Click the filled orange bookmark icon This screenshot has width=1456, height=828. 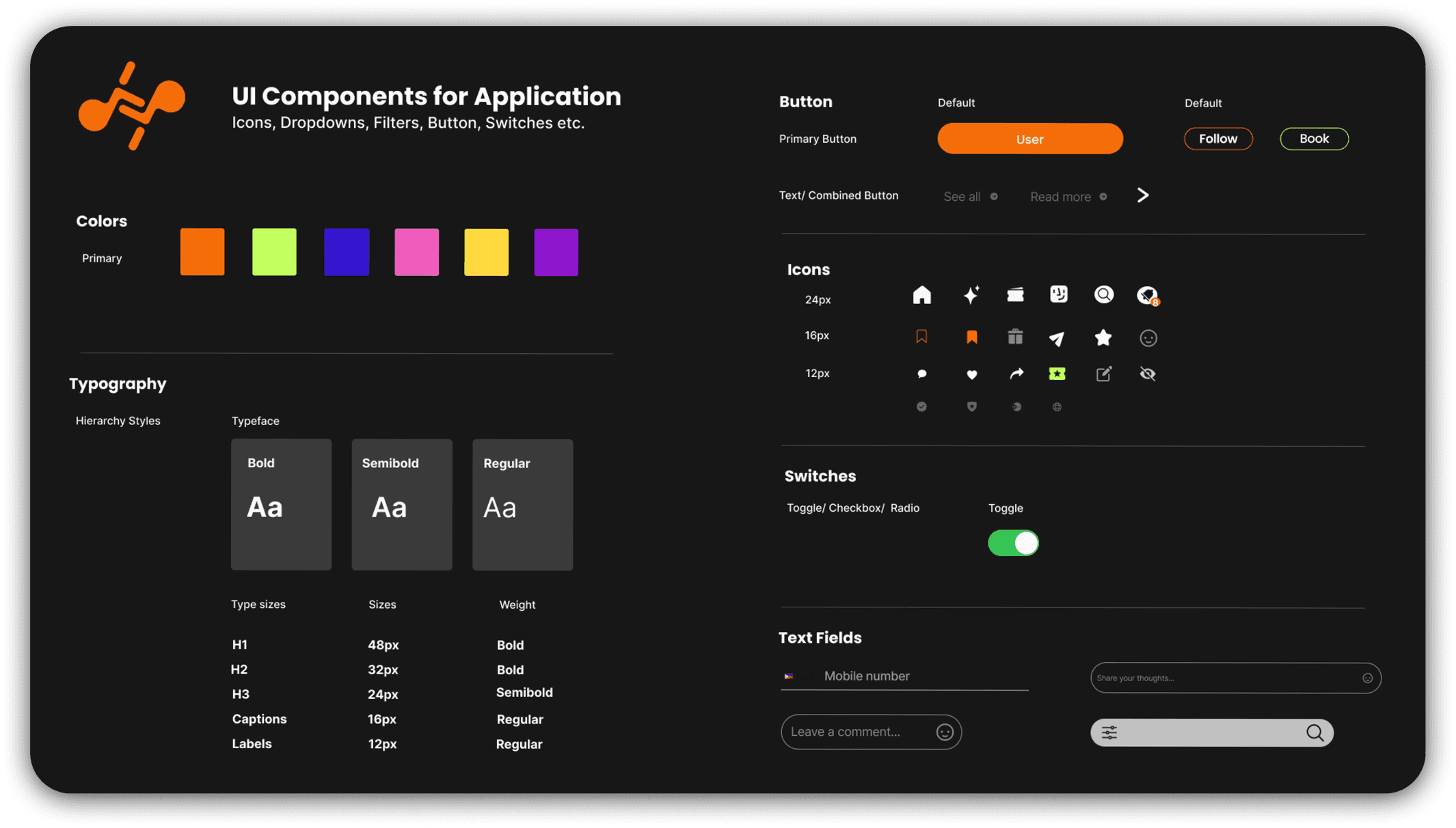pyautogui.click(x=971, y=337)
